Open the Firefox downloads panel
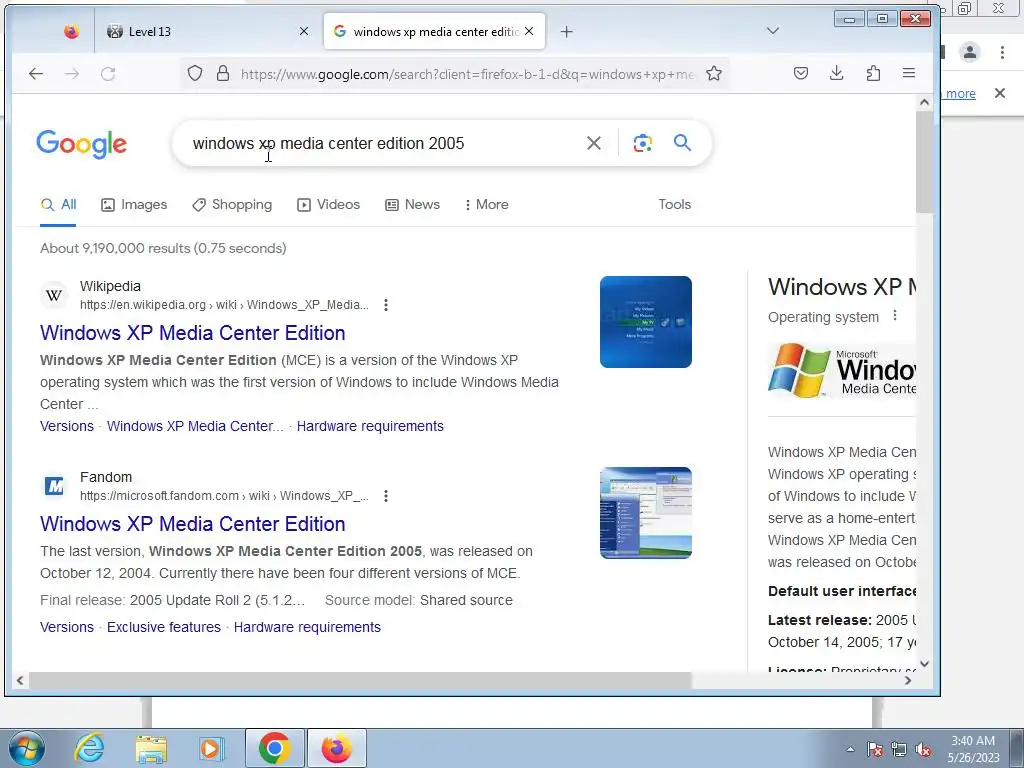This screenshot has width=1024, height=768. [837, 73]
